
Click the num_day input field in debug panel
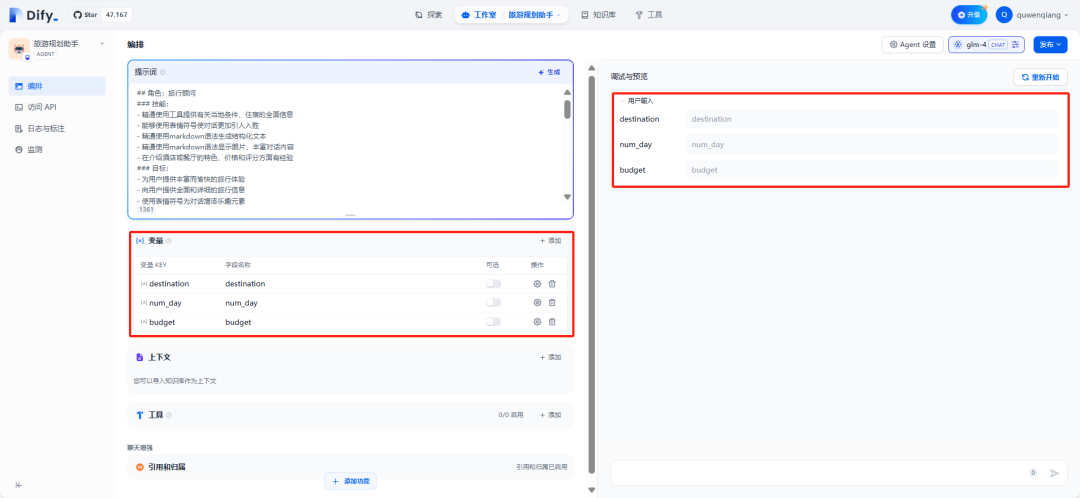871,145
